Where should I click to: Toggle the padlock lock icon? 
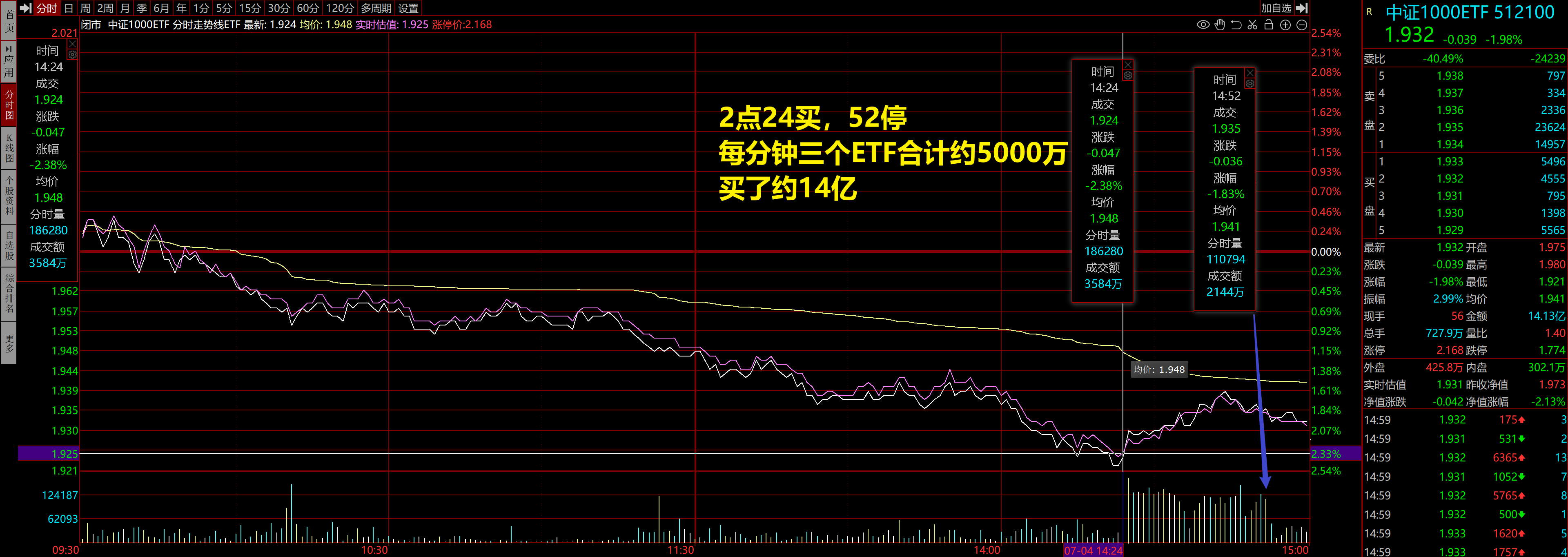(x=1269, y=25)
